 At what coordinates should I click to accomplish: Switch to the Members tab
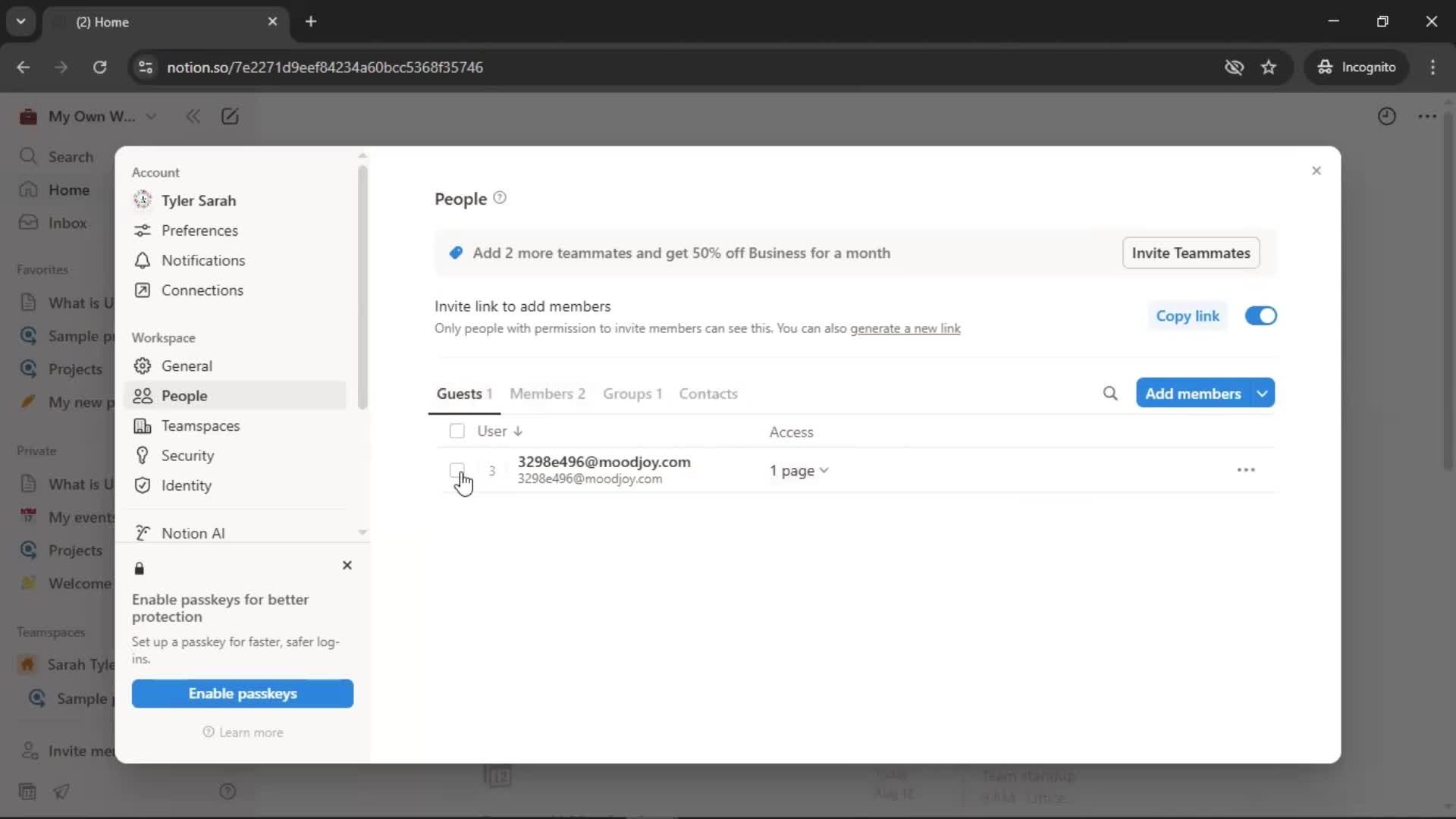548,394
